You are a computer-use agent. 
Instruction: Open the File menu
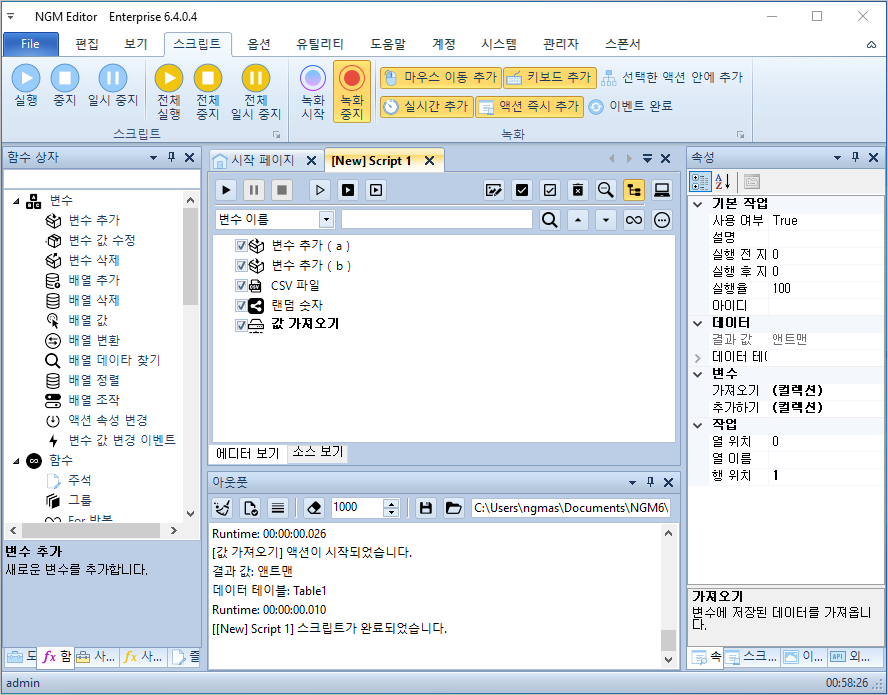pos(31,44)
